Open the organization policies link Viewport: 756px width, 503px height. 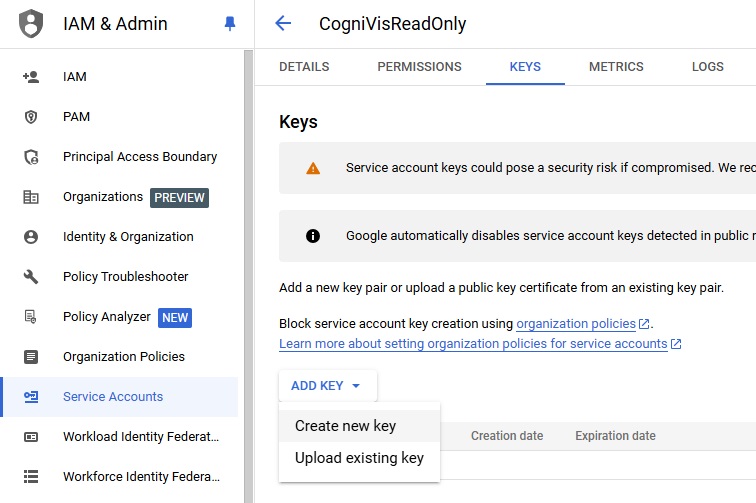[576, 324]
